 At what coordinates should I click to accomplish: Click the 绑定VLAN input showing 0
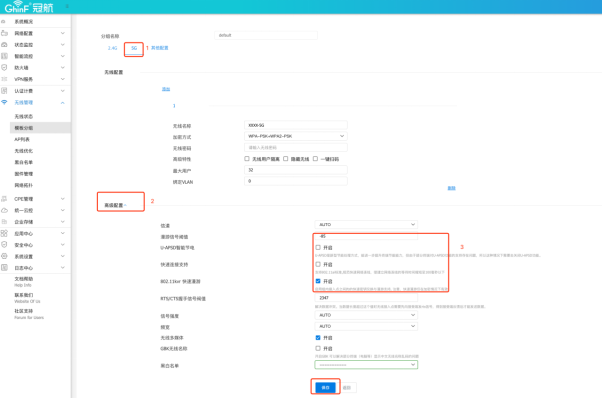(296, 181)
